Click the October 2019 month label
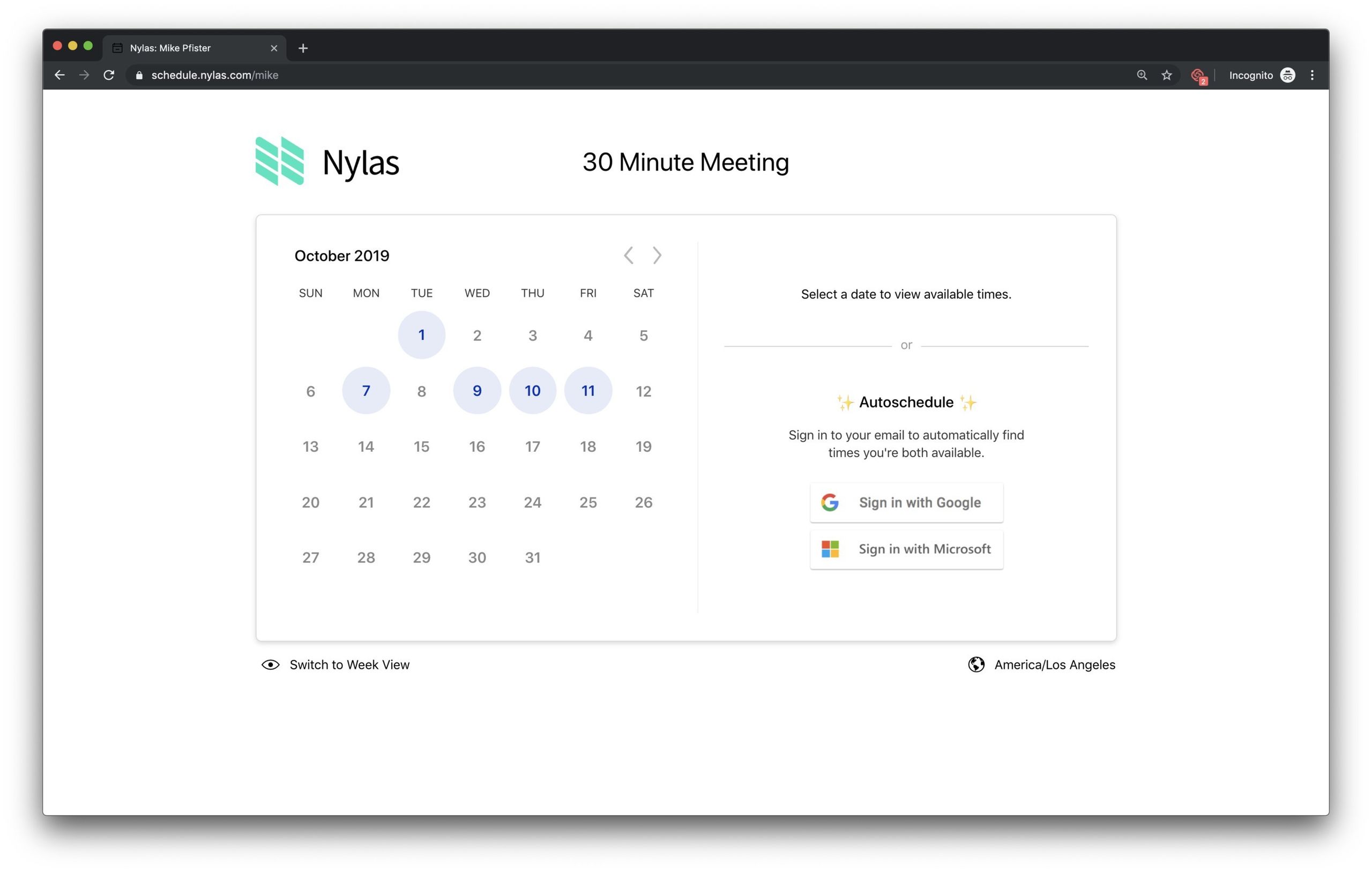Image resolution: width=1372 pixels, height=872 pixels. (342, 256)
